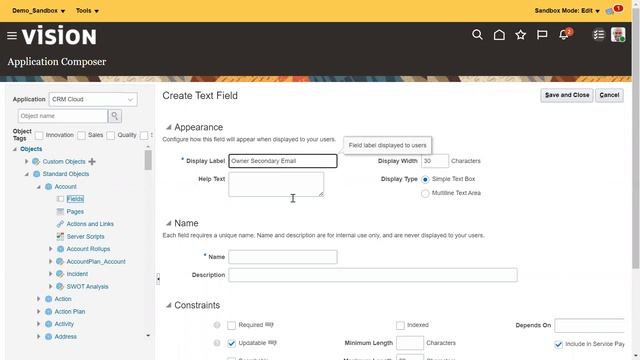Click the Fields node icon

[x=60, y=199]
